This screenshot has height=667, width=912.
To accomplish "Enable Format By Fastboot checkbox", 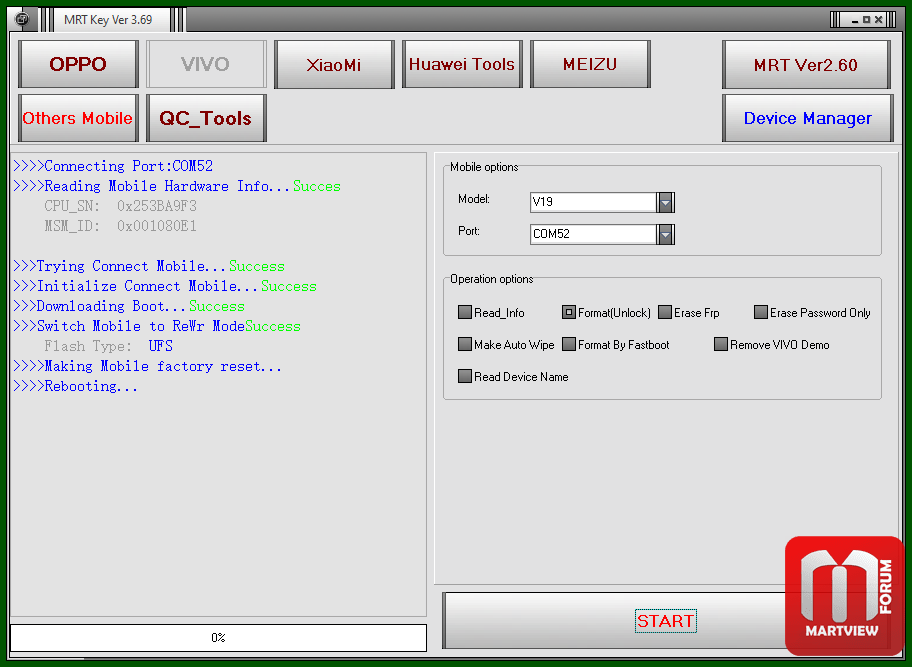I will click(x=568, y=344).
